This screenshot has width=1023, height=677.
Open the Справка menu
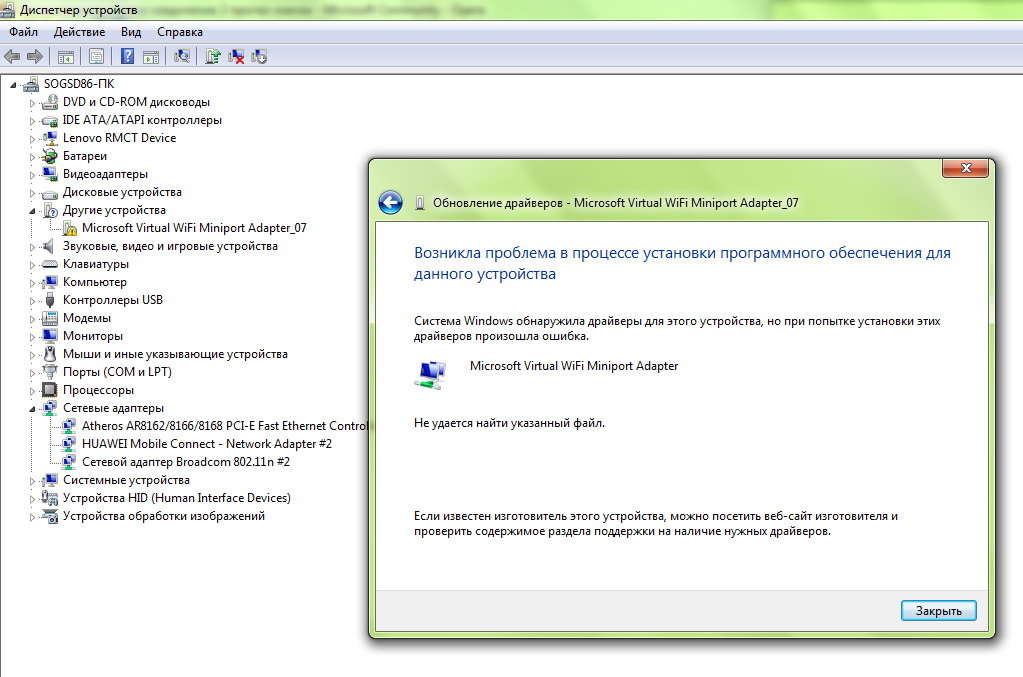coord(179,32)
